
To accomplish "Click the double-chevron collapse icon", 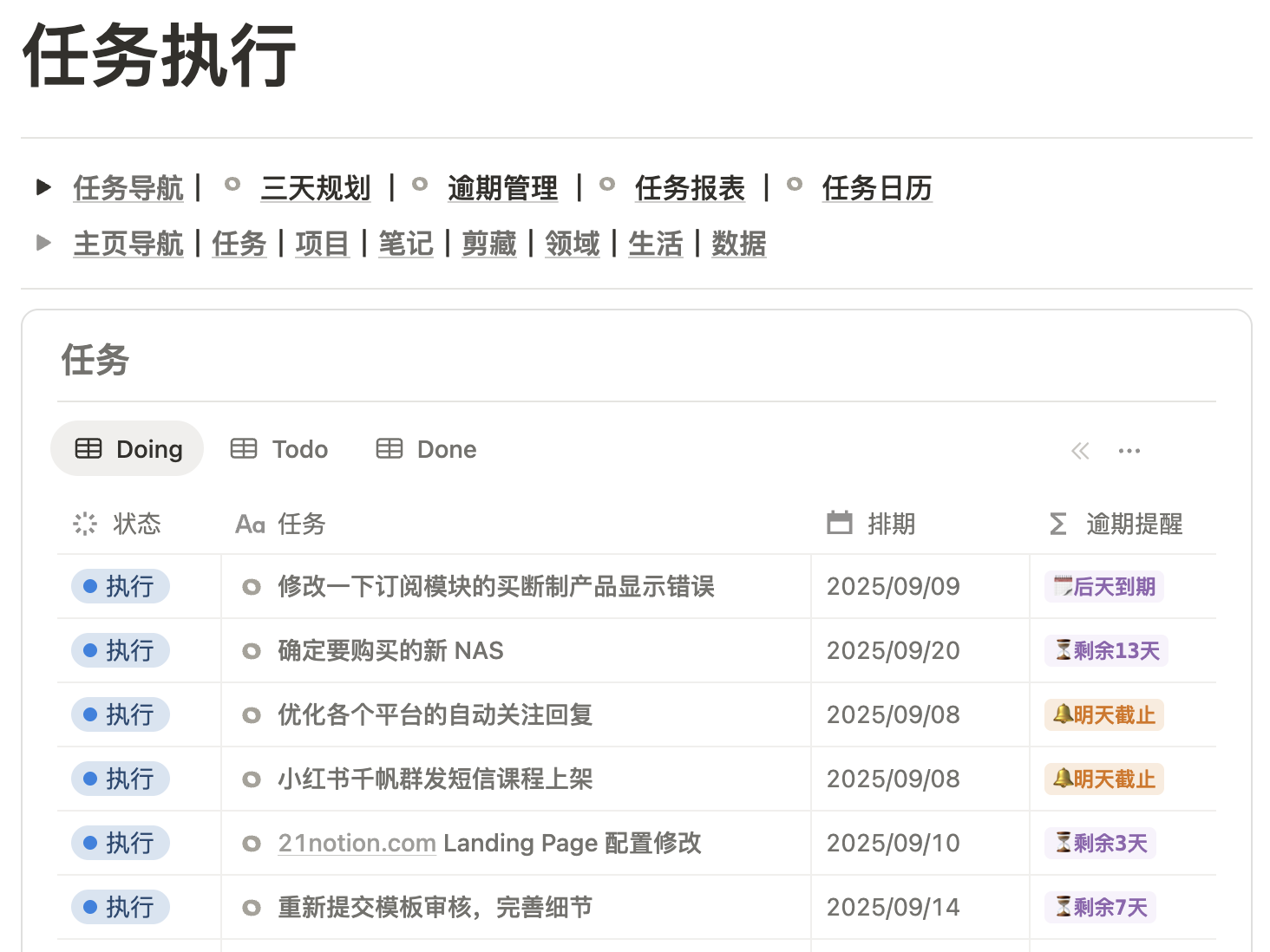I will (x=1080, y=451).
